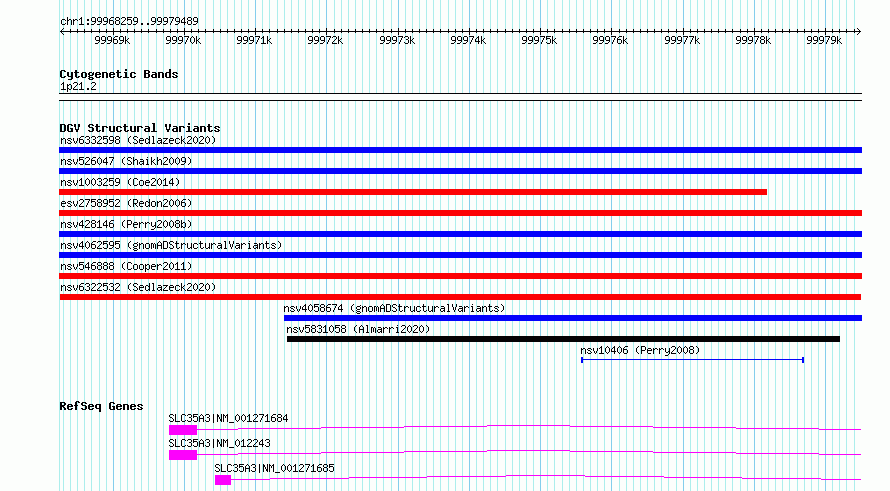
Task: Click the esv2758952 (Redon2006) label
Action: click(126, 203)
